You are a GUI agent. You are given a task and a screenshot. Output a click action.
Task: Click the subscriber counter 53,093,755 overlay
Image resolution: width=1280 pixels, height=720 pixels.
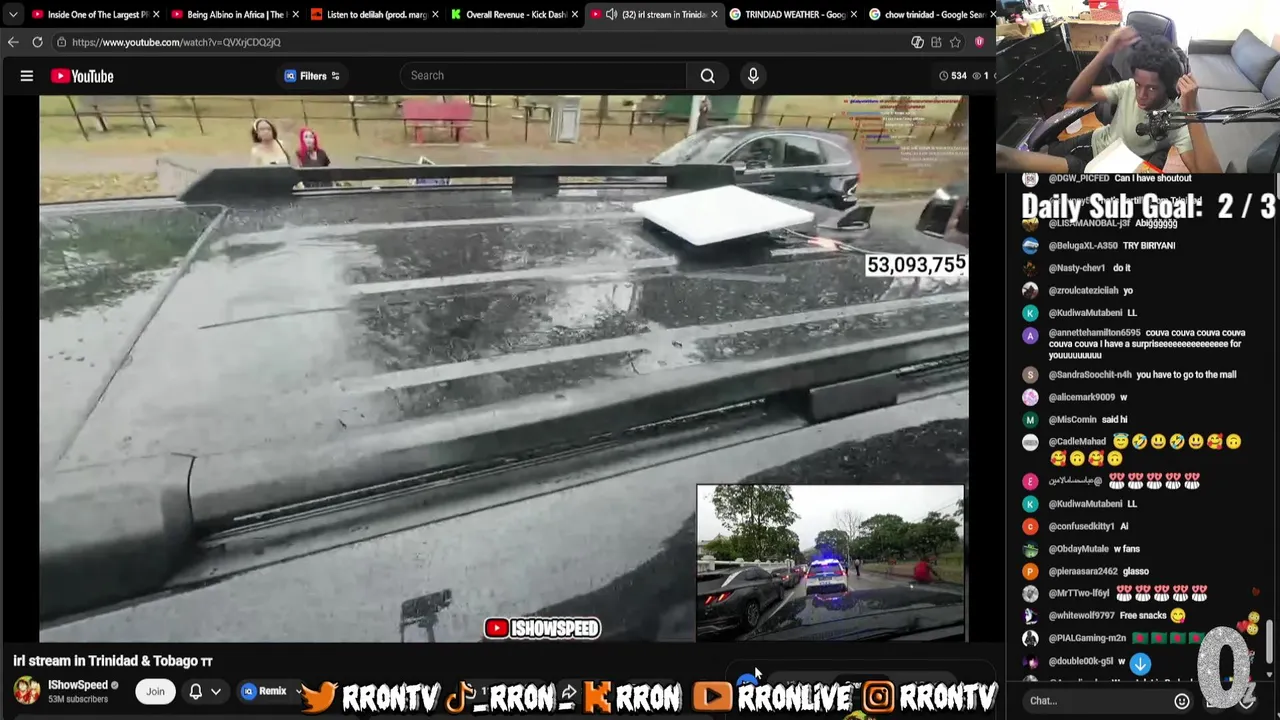(x=916, y=265)
